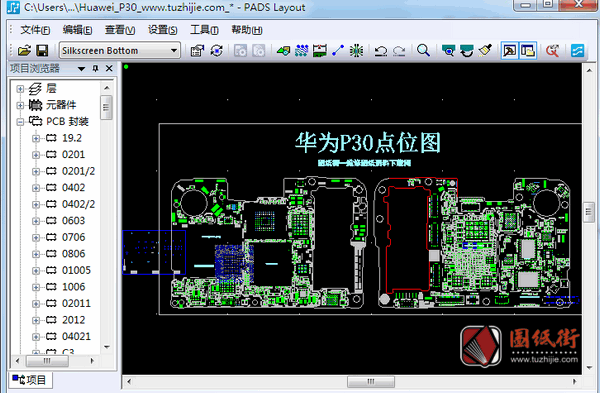
Task: Expand the 19.2 footprint node
Action: [36, 138]
